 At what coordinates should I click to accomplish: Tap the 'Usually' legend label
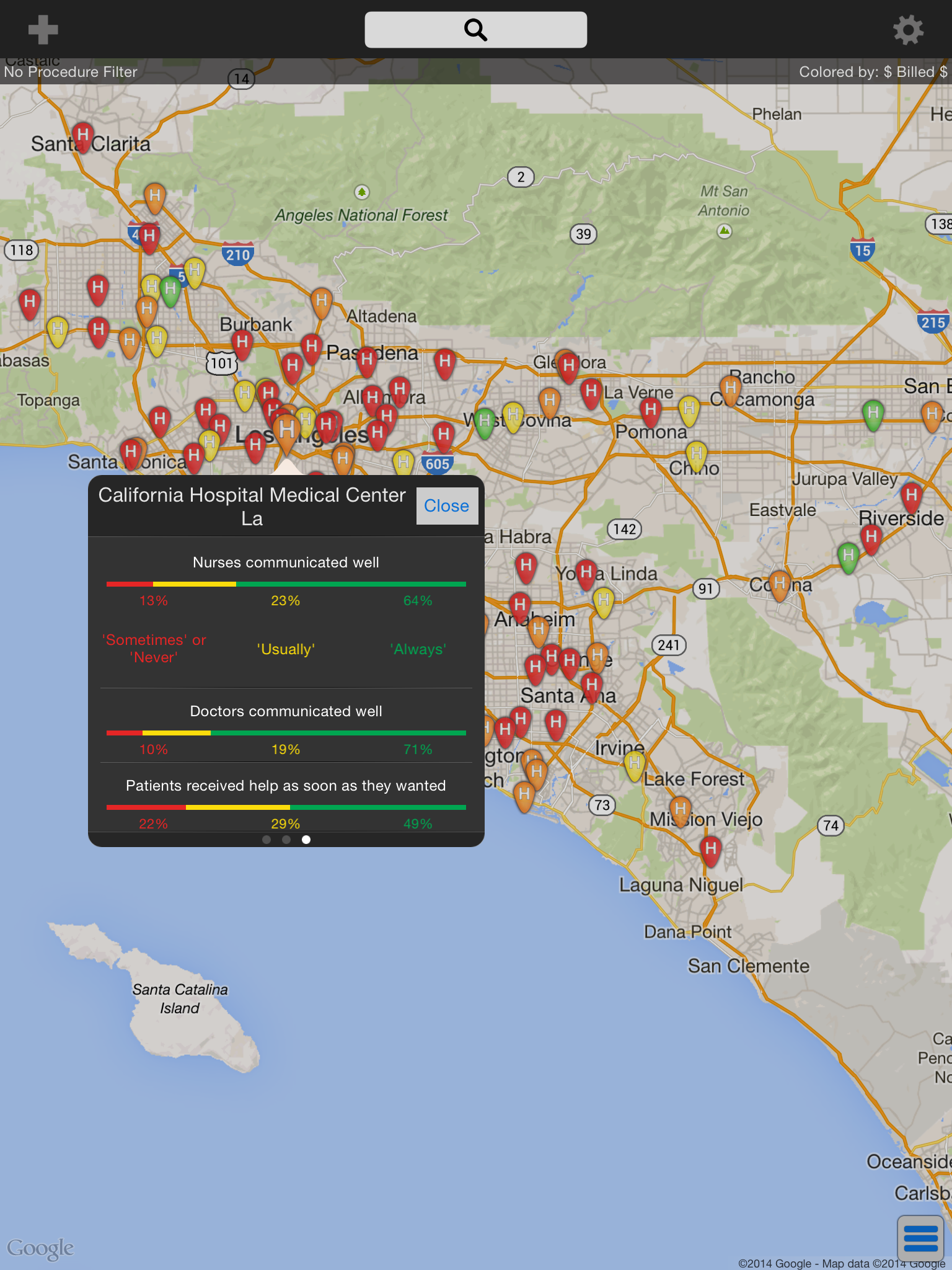[x=286, y=649]
